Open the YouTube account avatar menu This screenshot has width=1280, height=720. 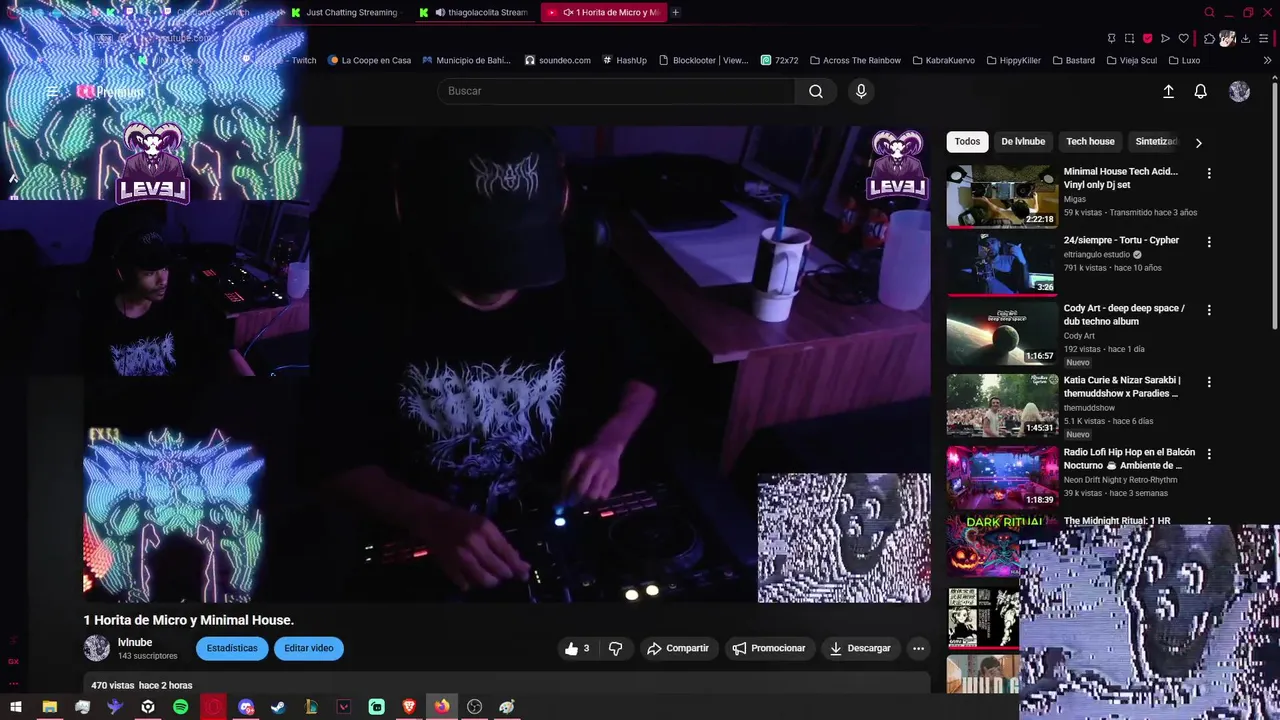click(x=1239, y=91)
